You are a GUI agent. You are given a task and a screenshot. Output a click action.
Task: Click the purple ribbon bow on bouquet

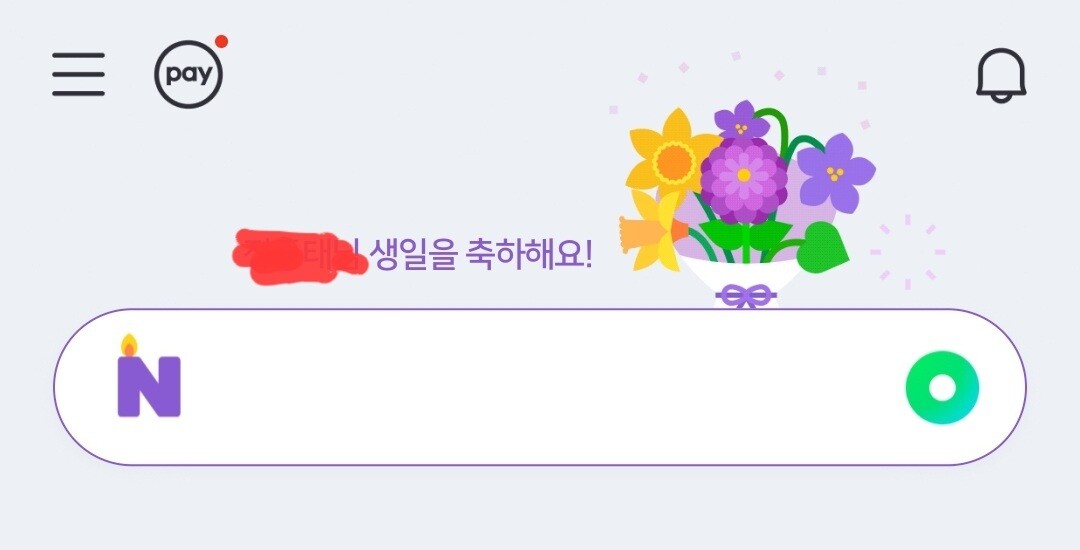[x=746, y=296]
